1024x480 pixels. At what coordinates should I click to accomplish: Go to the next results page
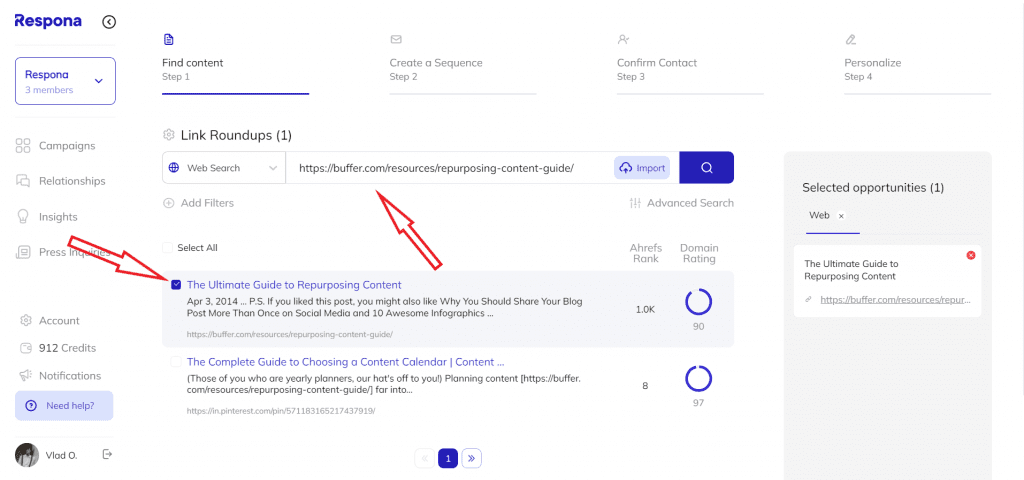point(472,458)
